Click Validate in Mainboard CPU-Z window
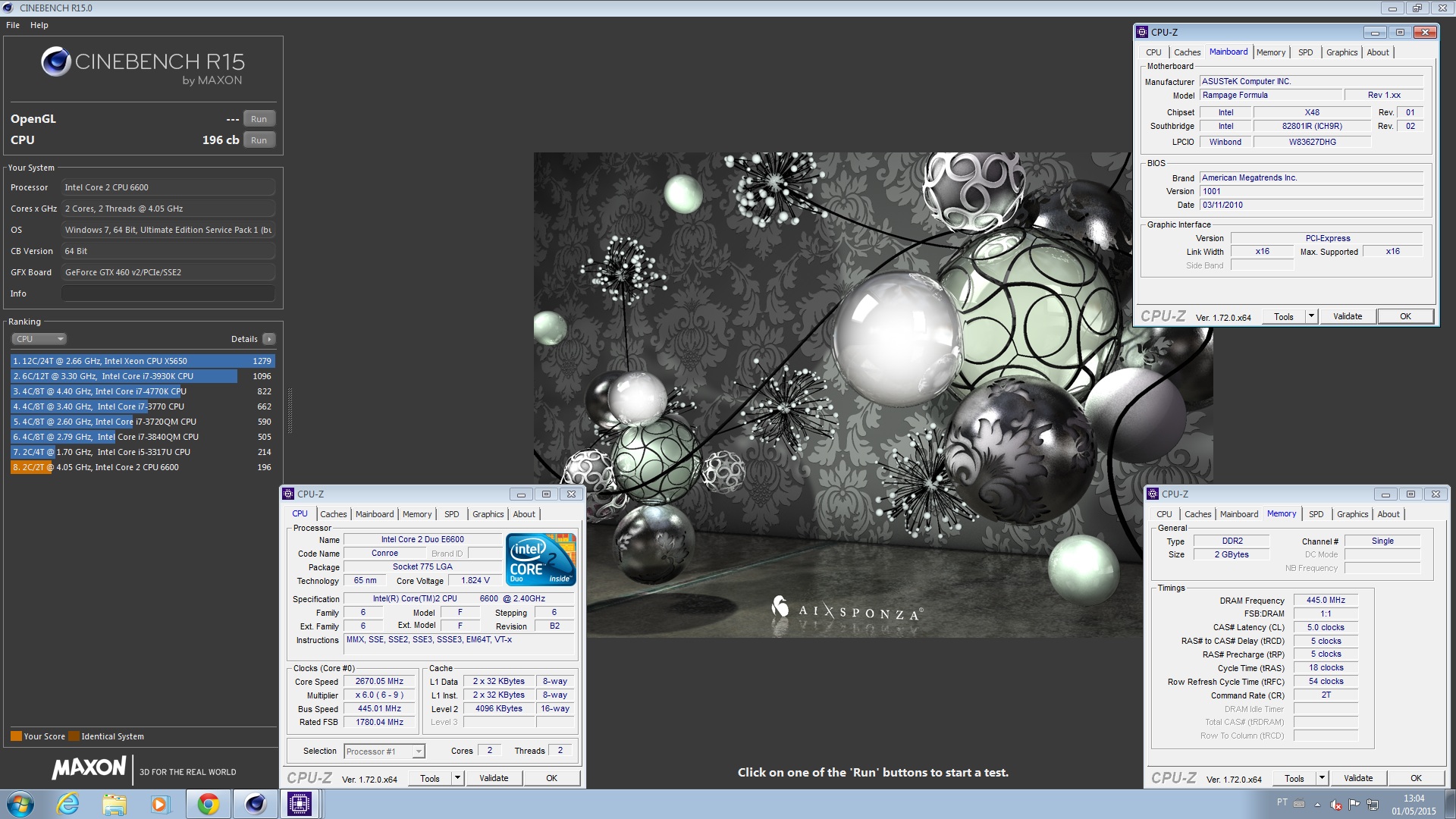Viewport: 1456px width, 819px height. click(x=1348, y=316)
